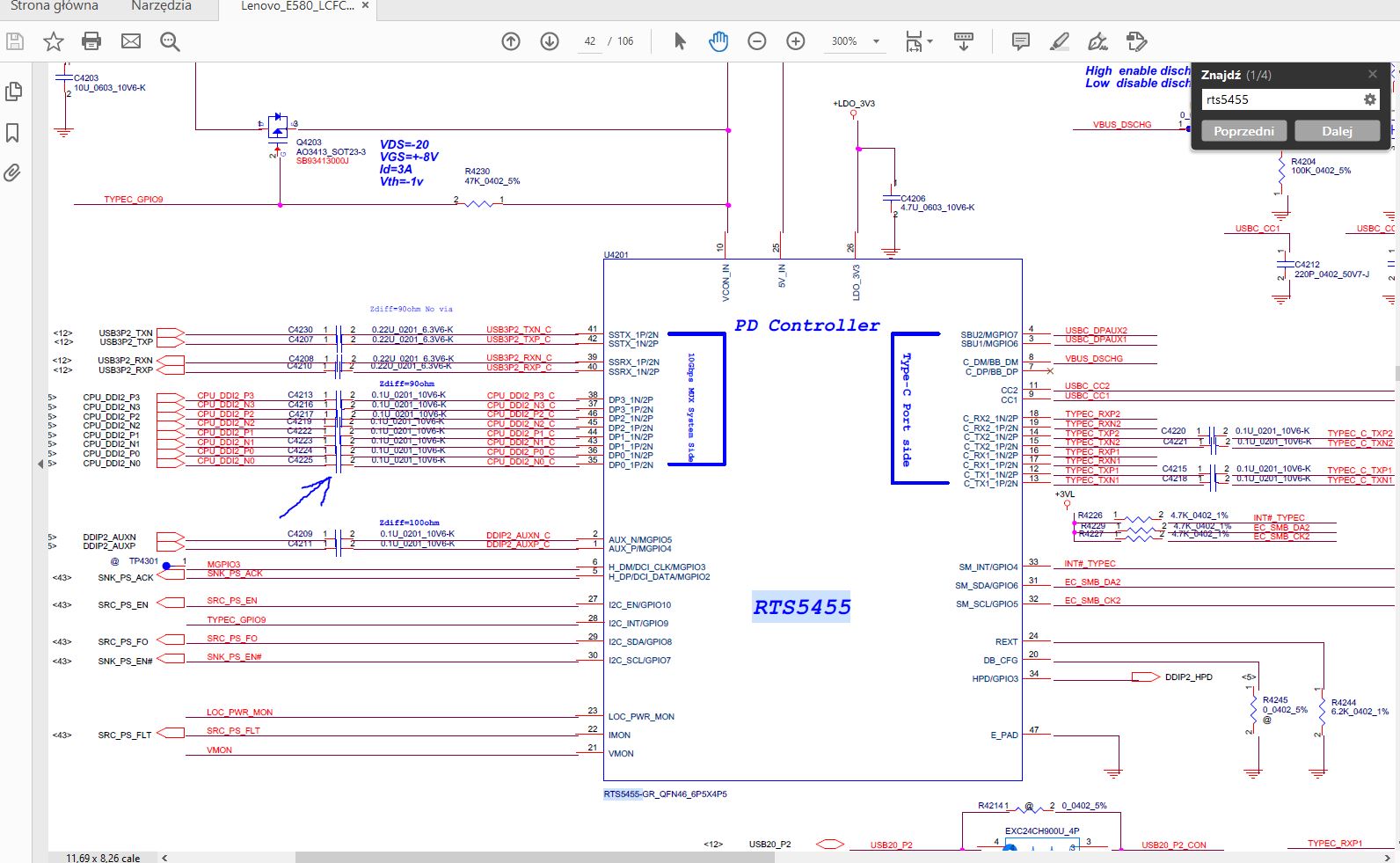Viewport: 1400px width, 863px height.
Task: Click the RTS5455-GR_QFN46_6P5X4P5 part label
Action: coord(665,794)
